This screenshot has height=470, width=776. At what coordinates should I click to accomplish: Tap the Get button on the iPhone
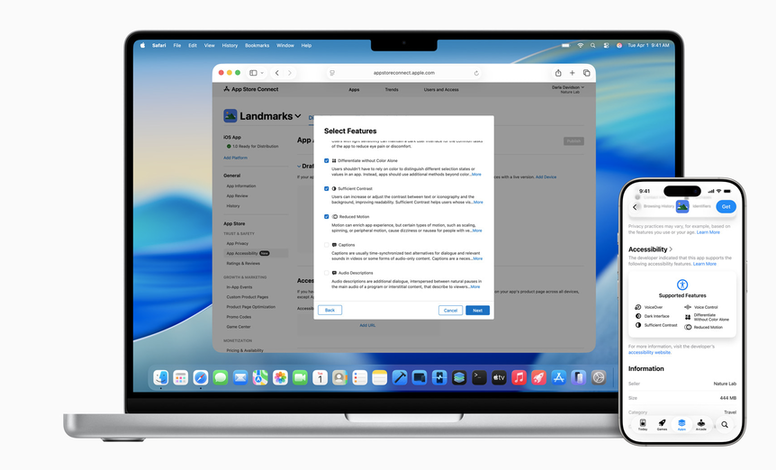tap(726, 207)
